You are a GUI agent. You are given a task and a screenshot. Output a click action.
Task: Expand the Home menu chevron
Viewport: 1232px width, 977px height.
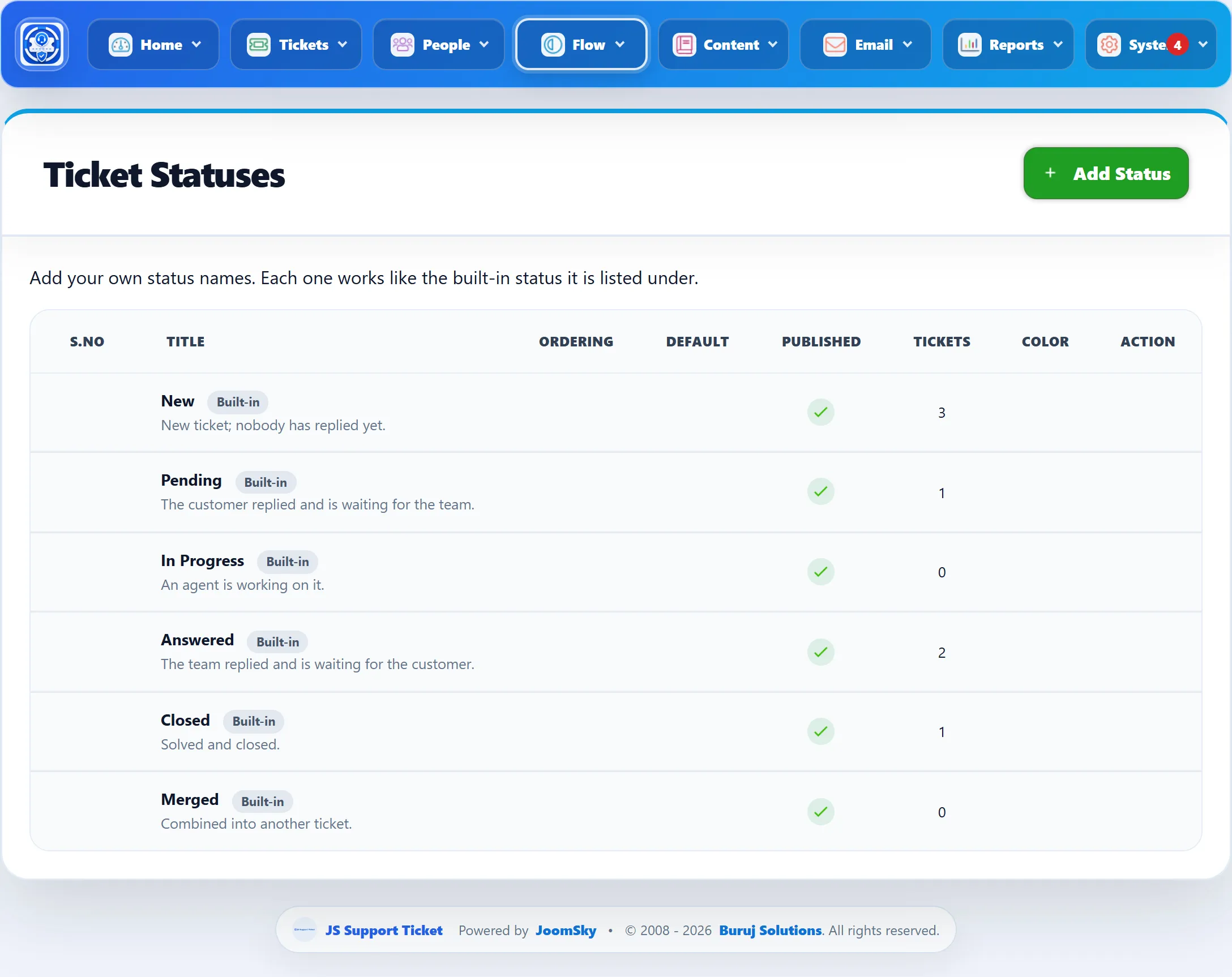[196, 45]
